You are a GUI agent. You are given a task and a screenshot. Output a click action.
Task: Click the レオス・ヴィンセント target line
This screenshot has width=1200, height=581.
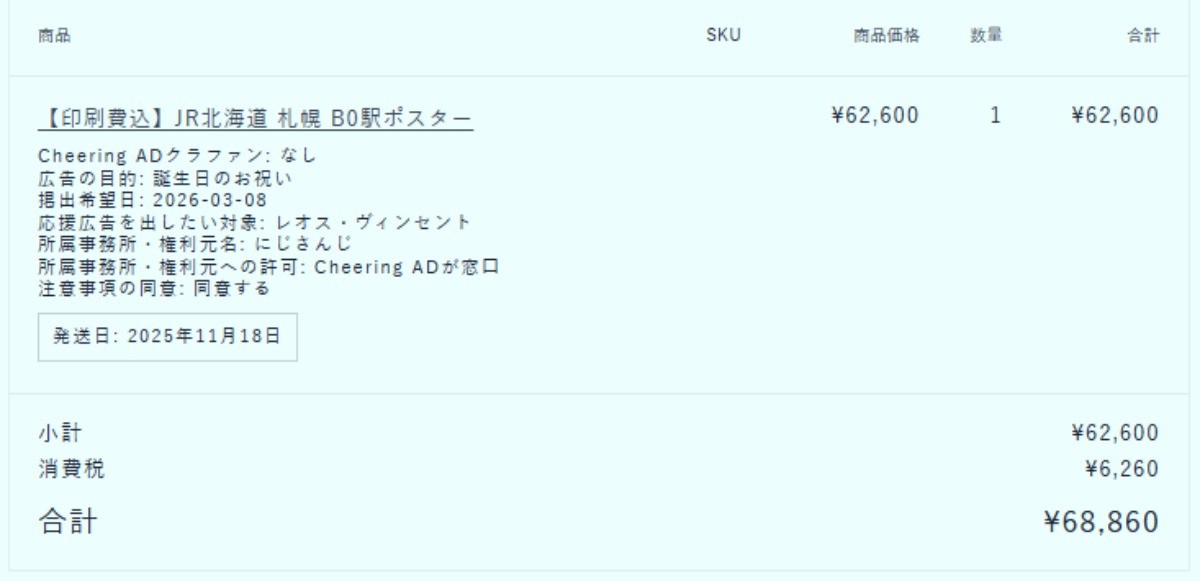click(x=254, y=222)
